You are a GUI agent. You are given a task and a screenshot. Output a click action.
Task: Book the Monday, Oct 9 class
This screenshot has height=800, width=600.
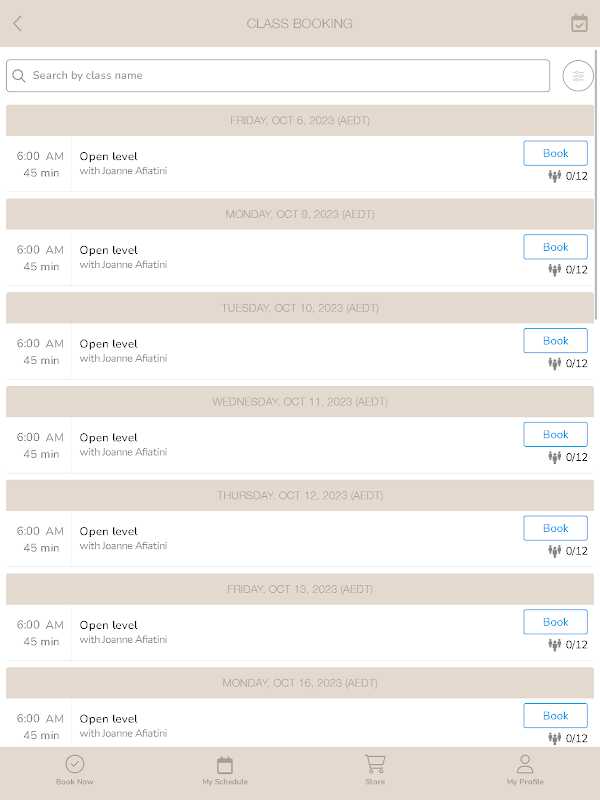pyautogui.click(x=555, y=247)
